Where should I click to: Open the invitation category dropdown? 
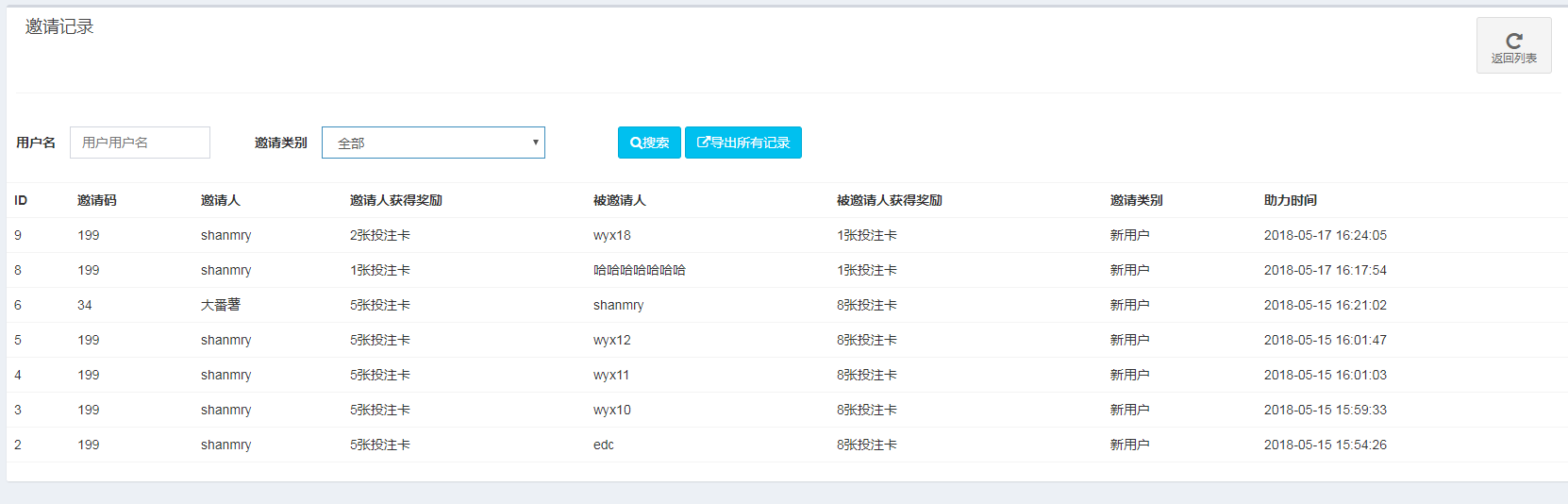pos(433,143)
